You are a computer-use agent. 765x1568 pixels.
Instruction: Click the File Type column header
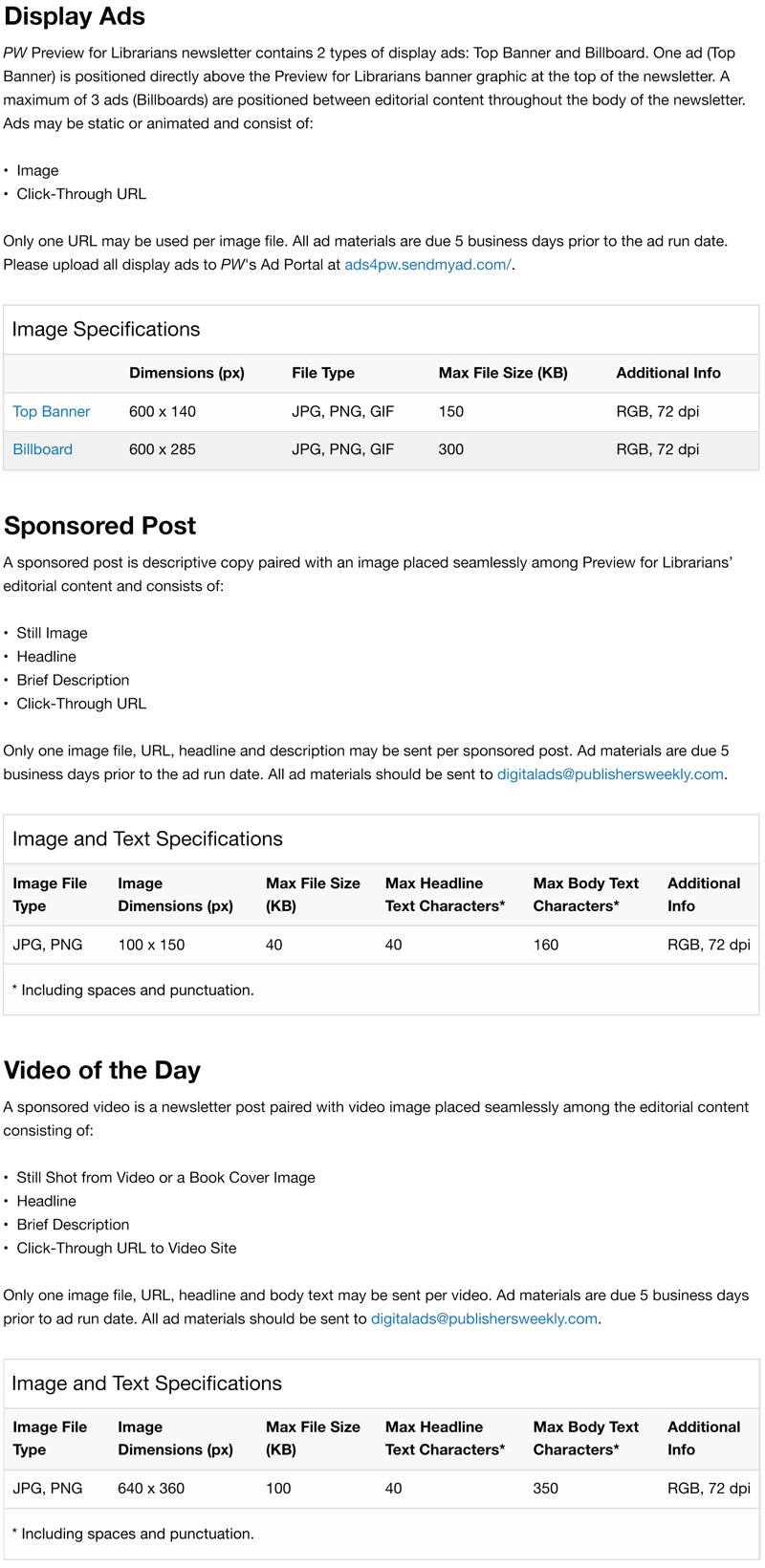pos(323,374)
